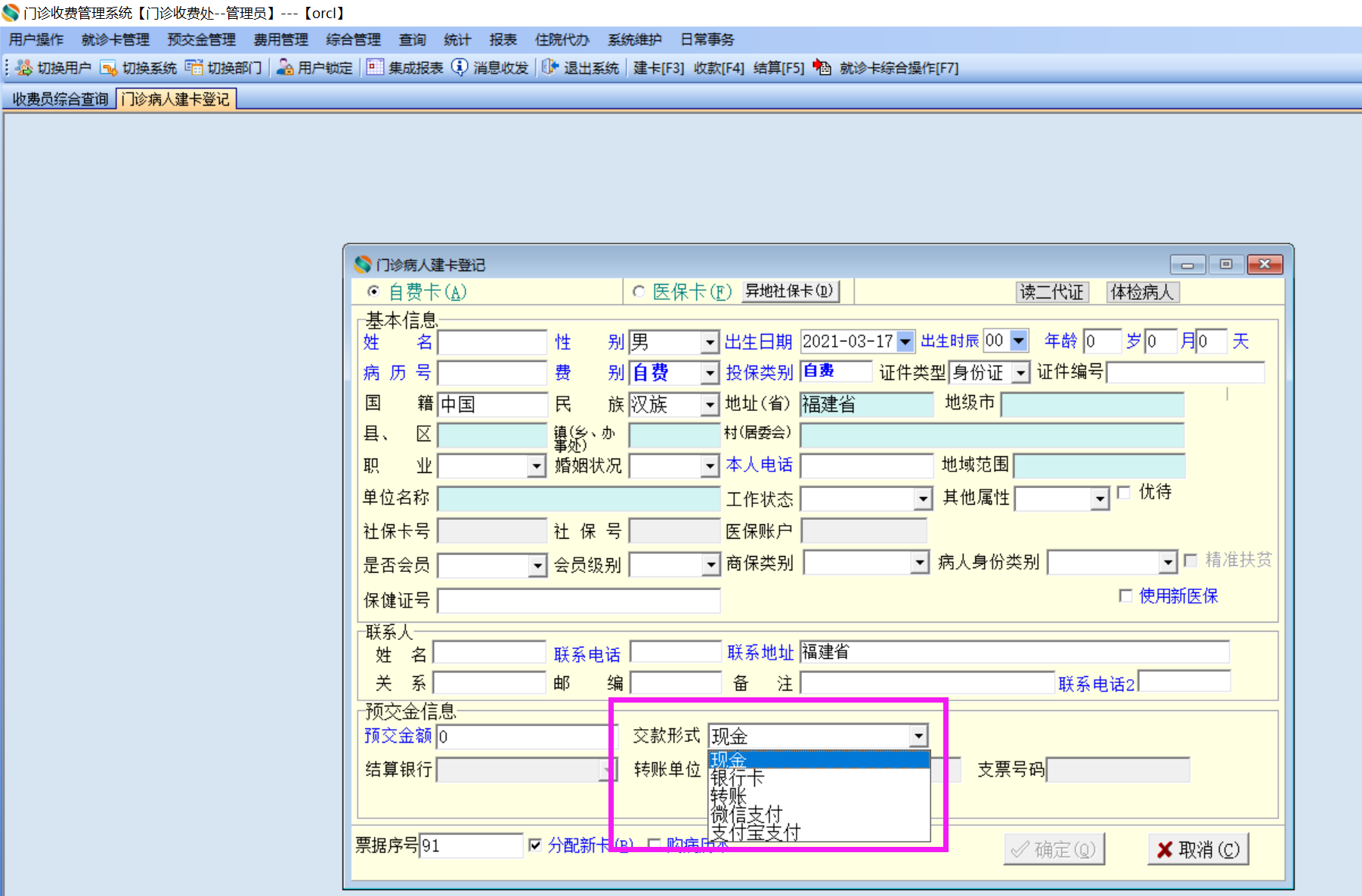Click the 切换用户 switch user icon
This screenshot has width=1362, height=896.
(23, 68)
